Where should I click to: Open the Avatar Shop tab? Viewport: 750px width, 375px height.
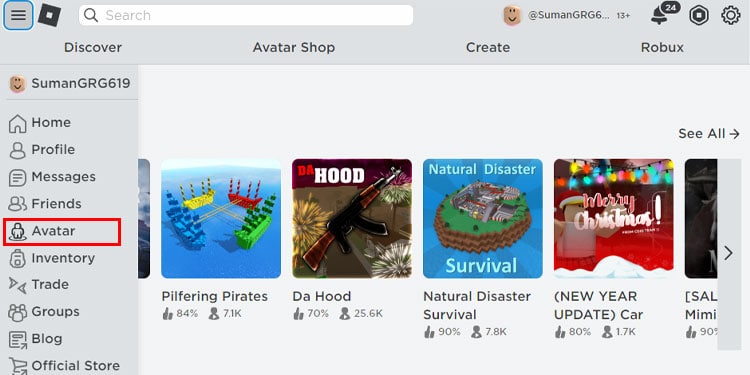coord(294,48)
